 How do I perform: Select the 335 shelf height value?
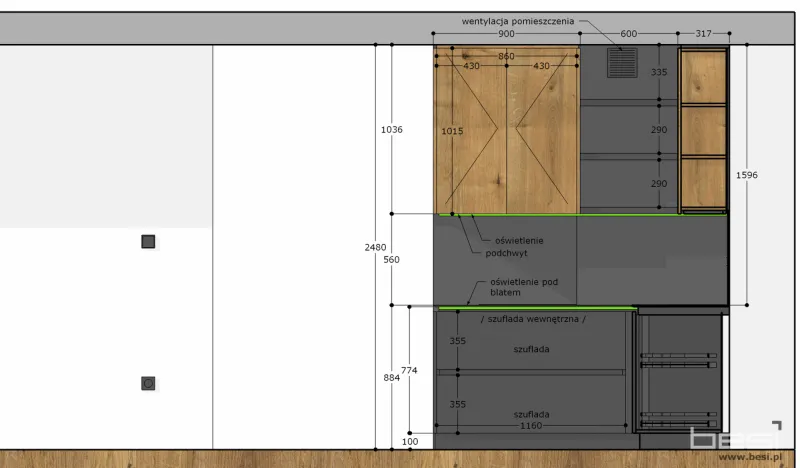[x=659, y=72]
